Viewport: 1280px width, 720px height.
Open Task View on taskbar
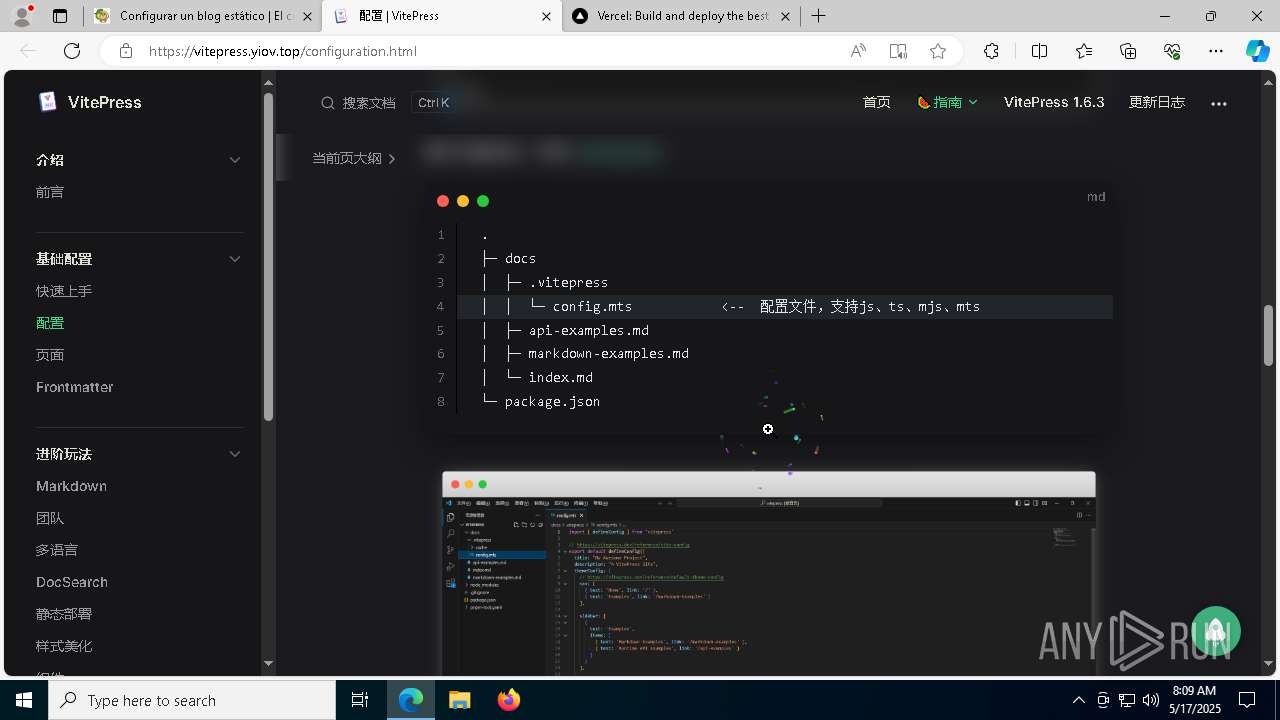point(360,700)
